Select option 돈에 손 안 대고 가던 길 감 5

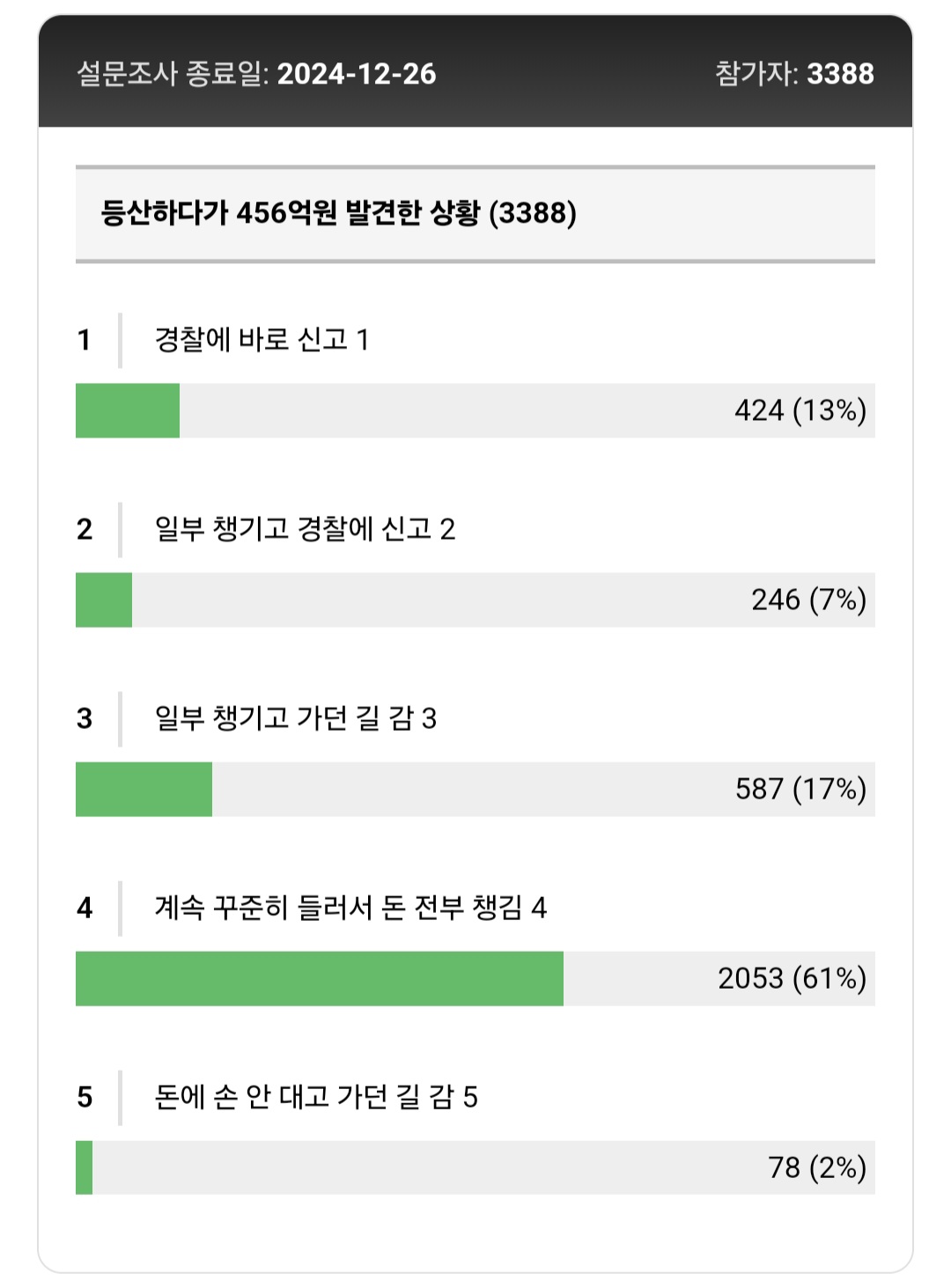[x=316, y=1097]
